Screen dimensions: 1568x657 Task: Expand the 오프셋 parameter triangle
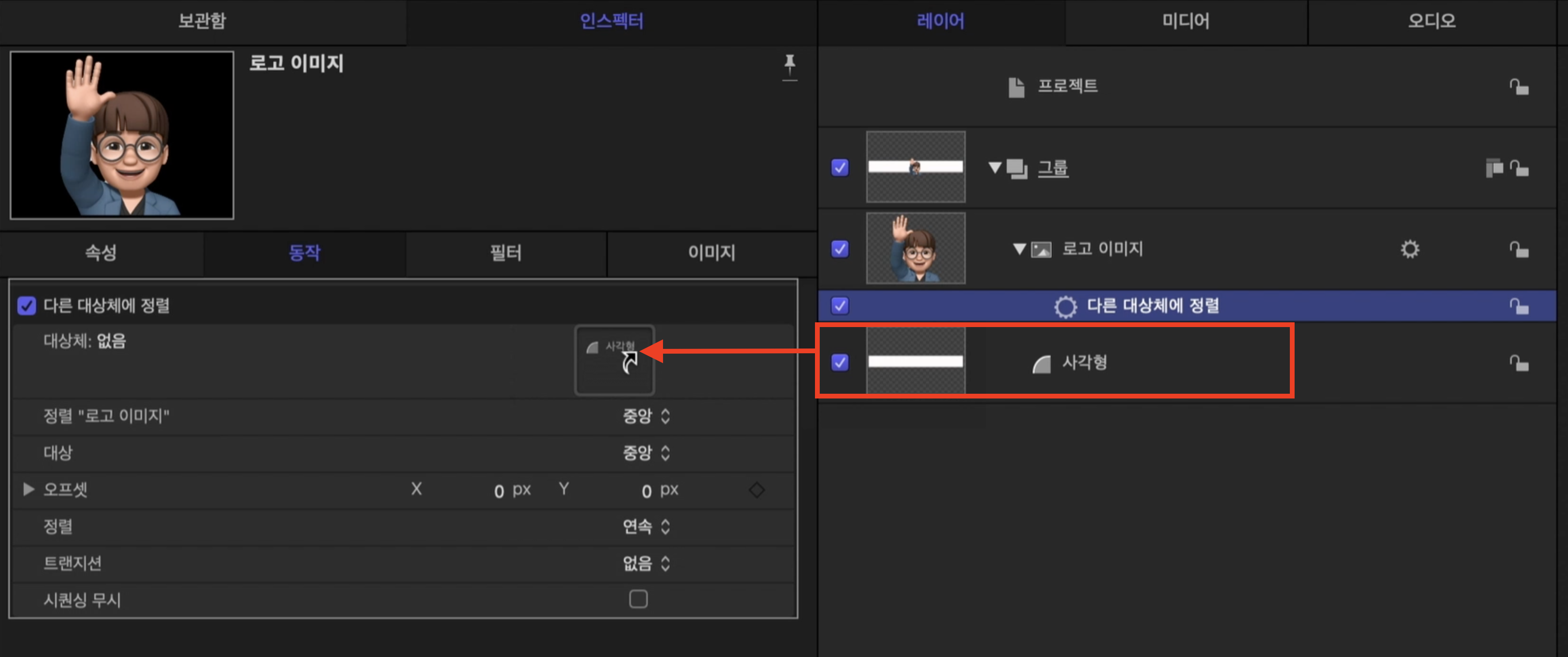pyautogui.click(x=28, y=489)
